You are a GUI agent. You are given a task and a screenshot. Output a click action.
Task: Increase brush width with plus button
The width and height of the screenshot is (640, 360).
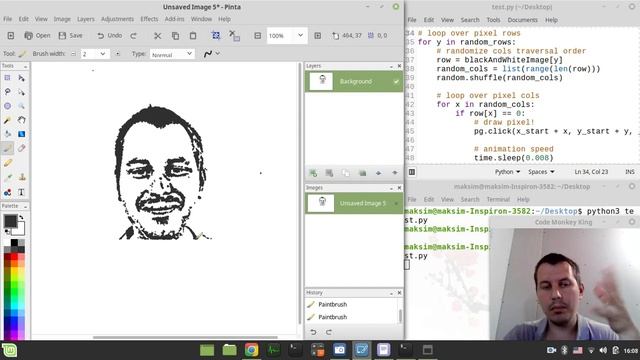pyautogui.click(x=118, y=54)
